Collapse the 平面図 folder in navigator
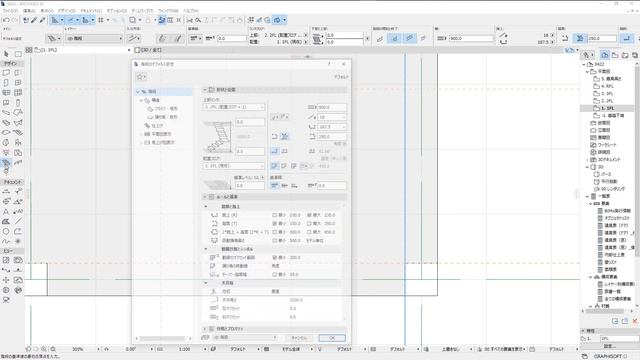640x360 pixels. coord(588,71)
